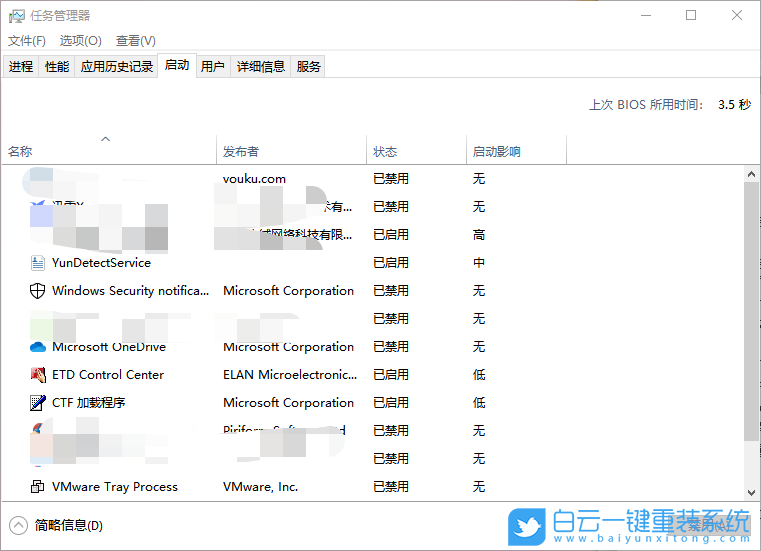
Task: Switch to the 用户 tab
Action: 213,67
